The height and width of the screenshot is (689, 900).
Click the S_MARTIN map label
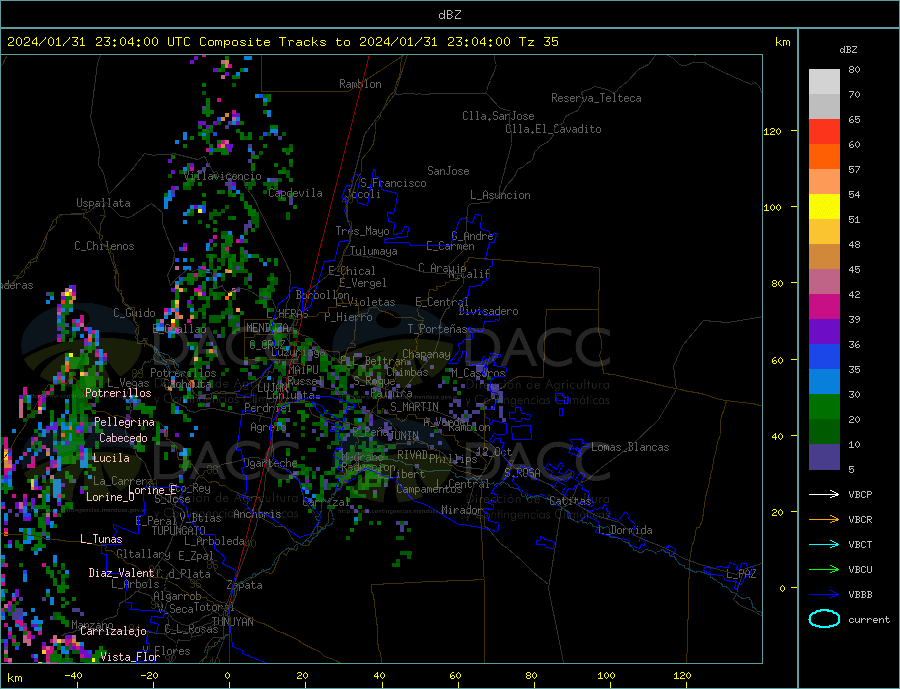point(414,407)
